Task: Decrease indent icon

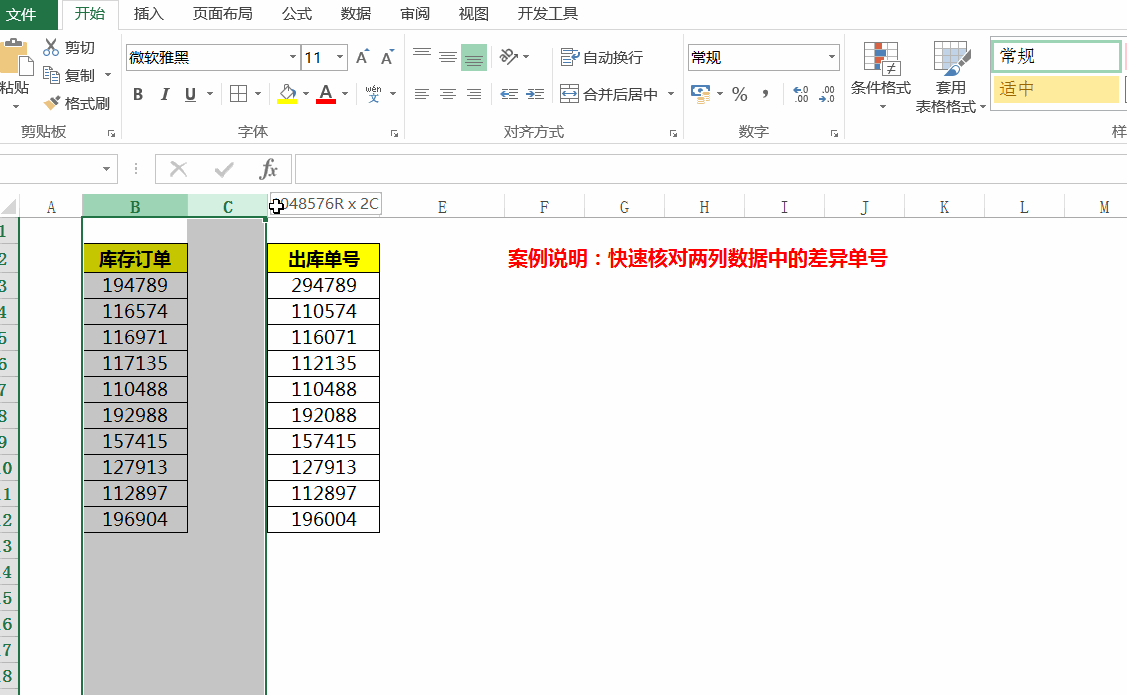Action: click(510, 94)
